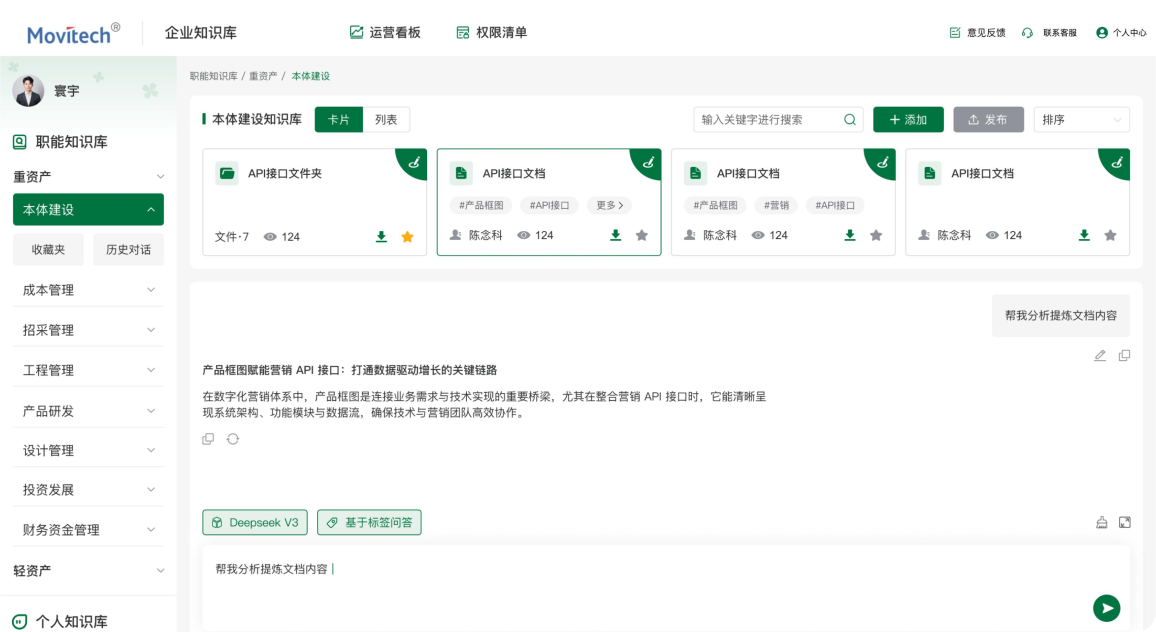Clear the conversation with broom icon
Image resolution: width=1156 pixels, height=632 pixels.
(x=1101, y=522)
